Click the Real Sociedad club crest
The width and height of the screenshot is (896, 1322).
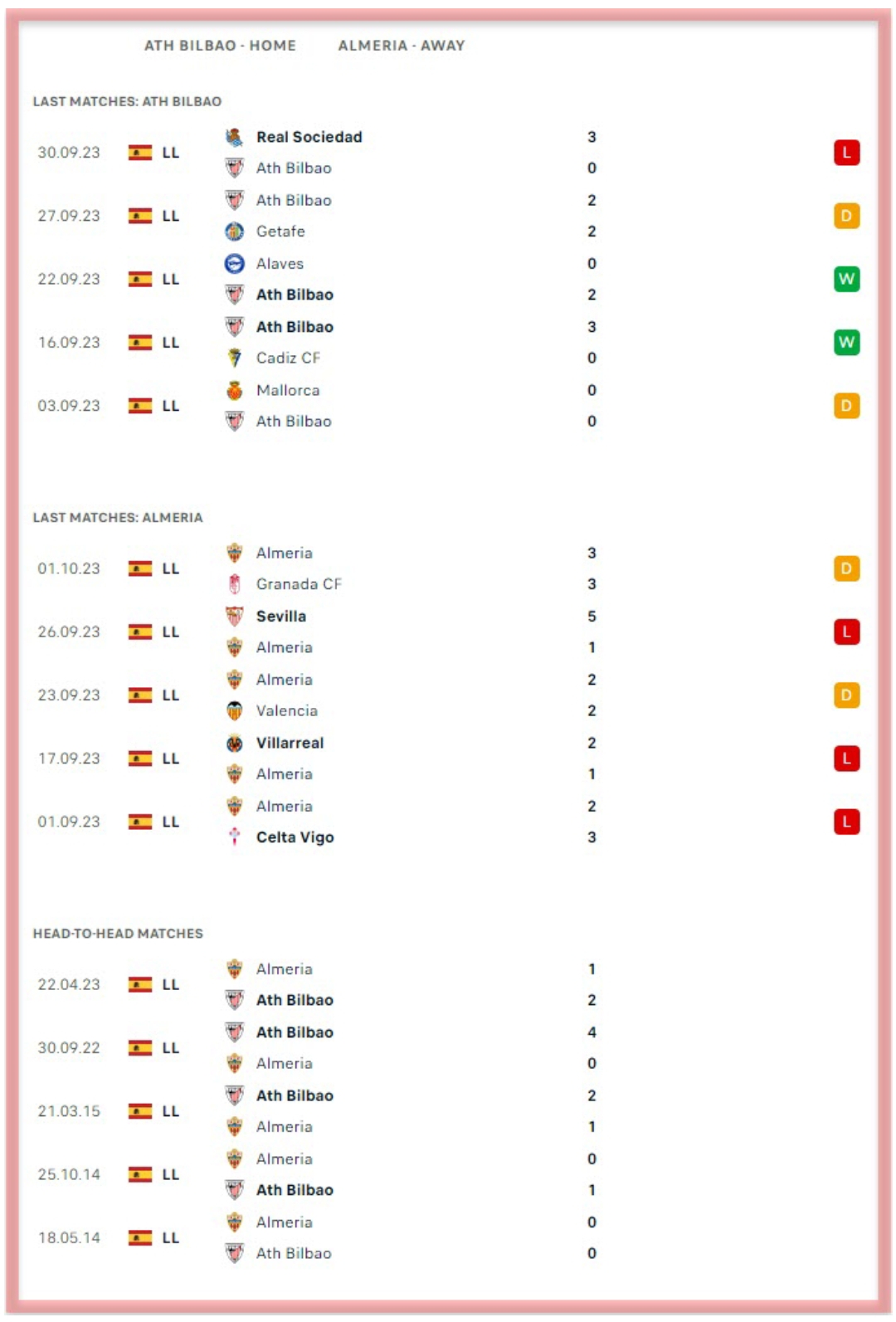tap(235, 137)
